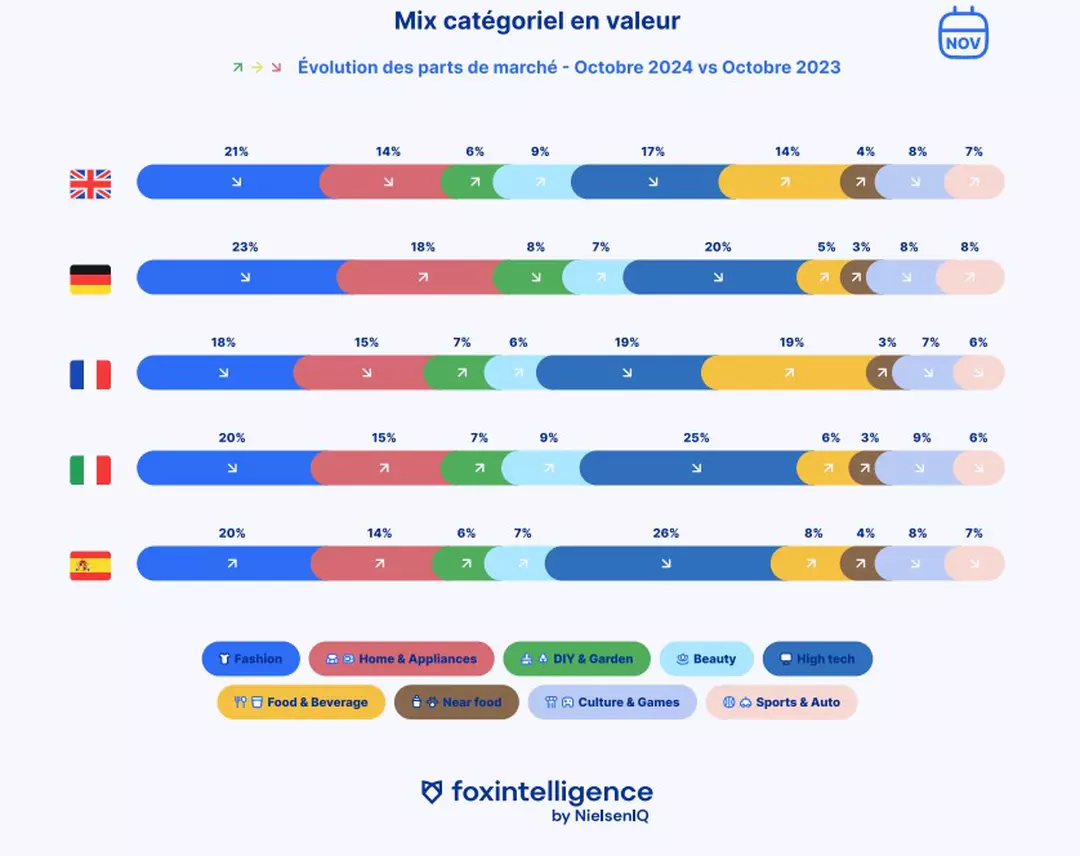
Task: Select the Home & Appliances legend pill
Action: tap(402, 658)
